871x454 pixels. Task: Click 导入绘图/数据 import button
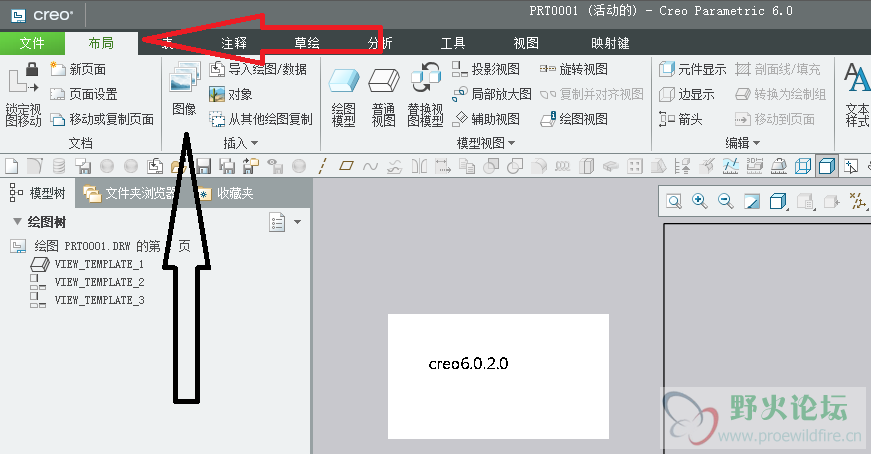(258, 69)
